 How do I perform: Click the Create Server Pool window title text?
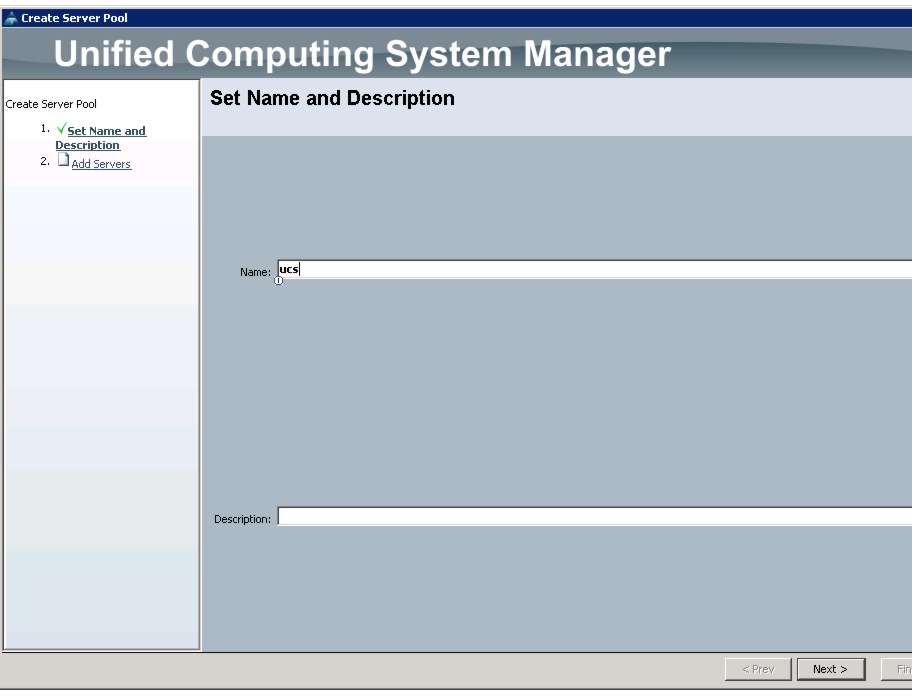(74, 18)
